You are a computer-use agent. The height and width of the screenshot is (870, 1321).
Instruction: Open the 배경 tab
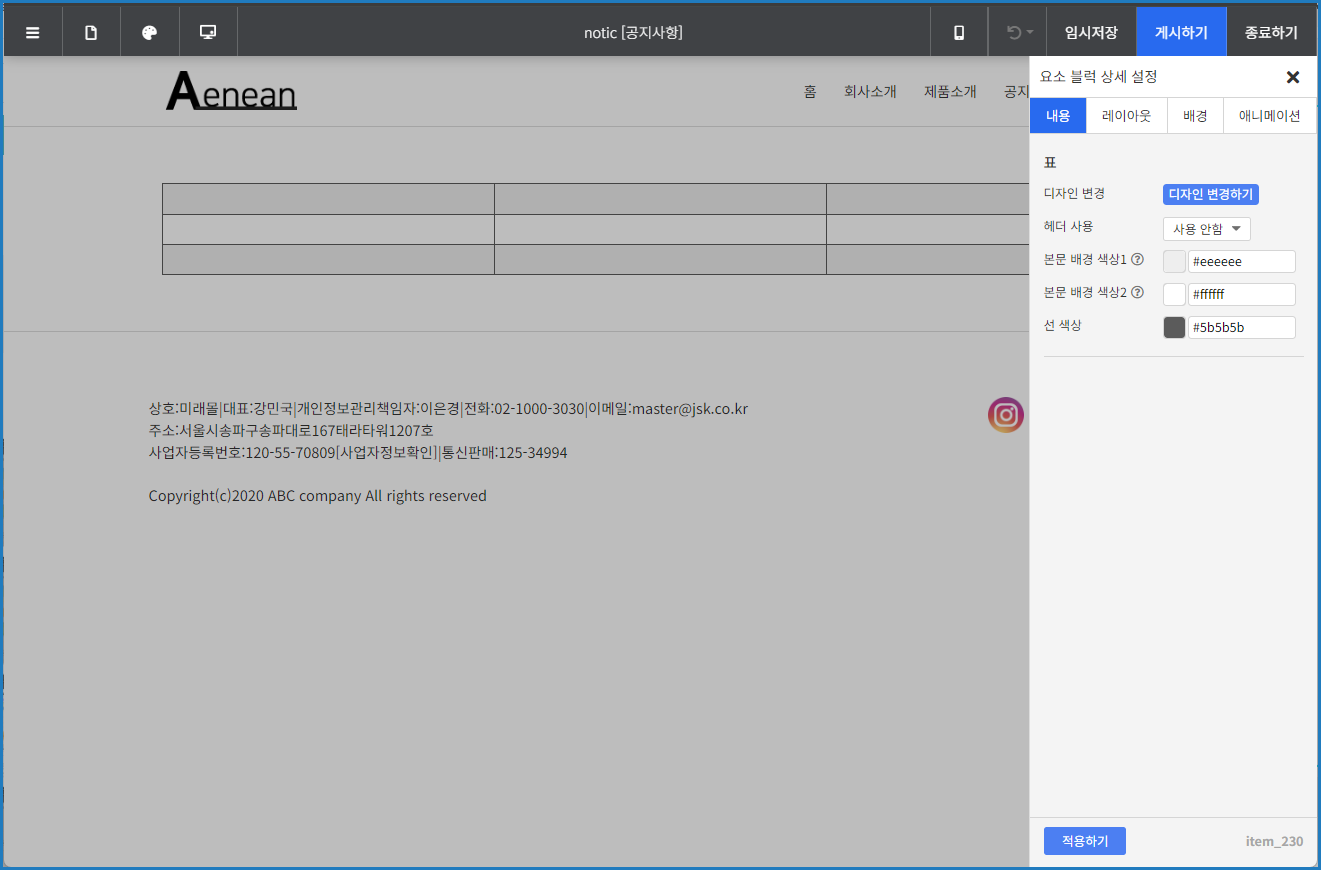pyautogui.click(x=1195, y=116)
